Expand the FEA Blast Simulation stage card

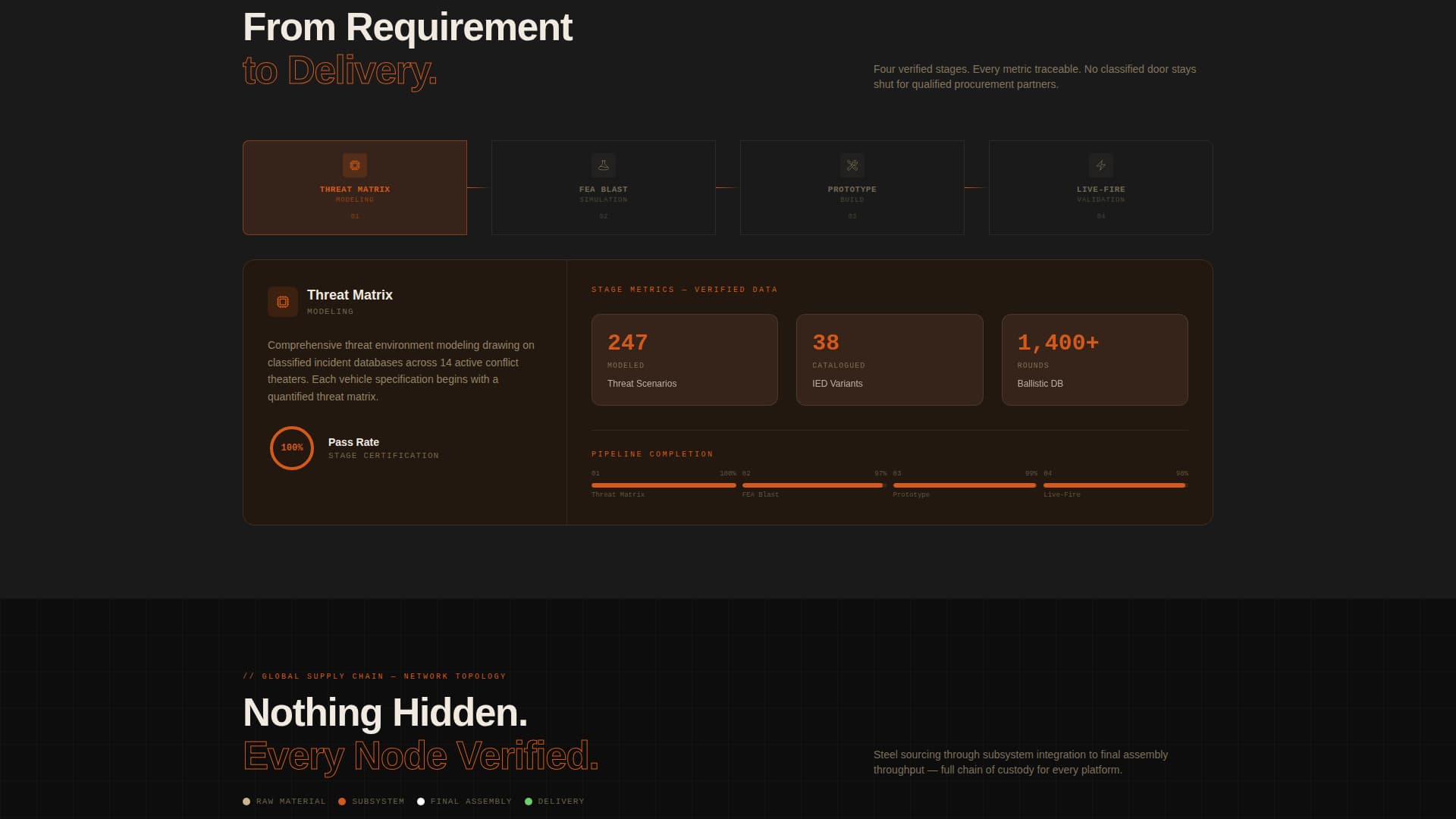pos(603,187)
